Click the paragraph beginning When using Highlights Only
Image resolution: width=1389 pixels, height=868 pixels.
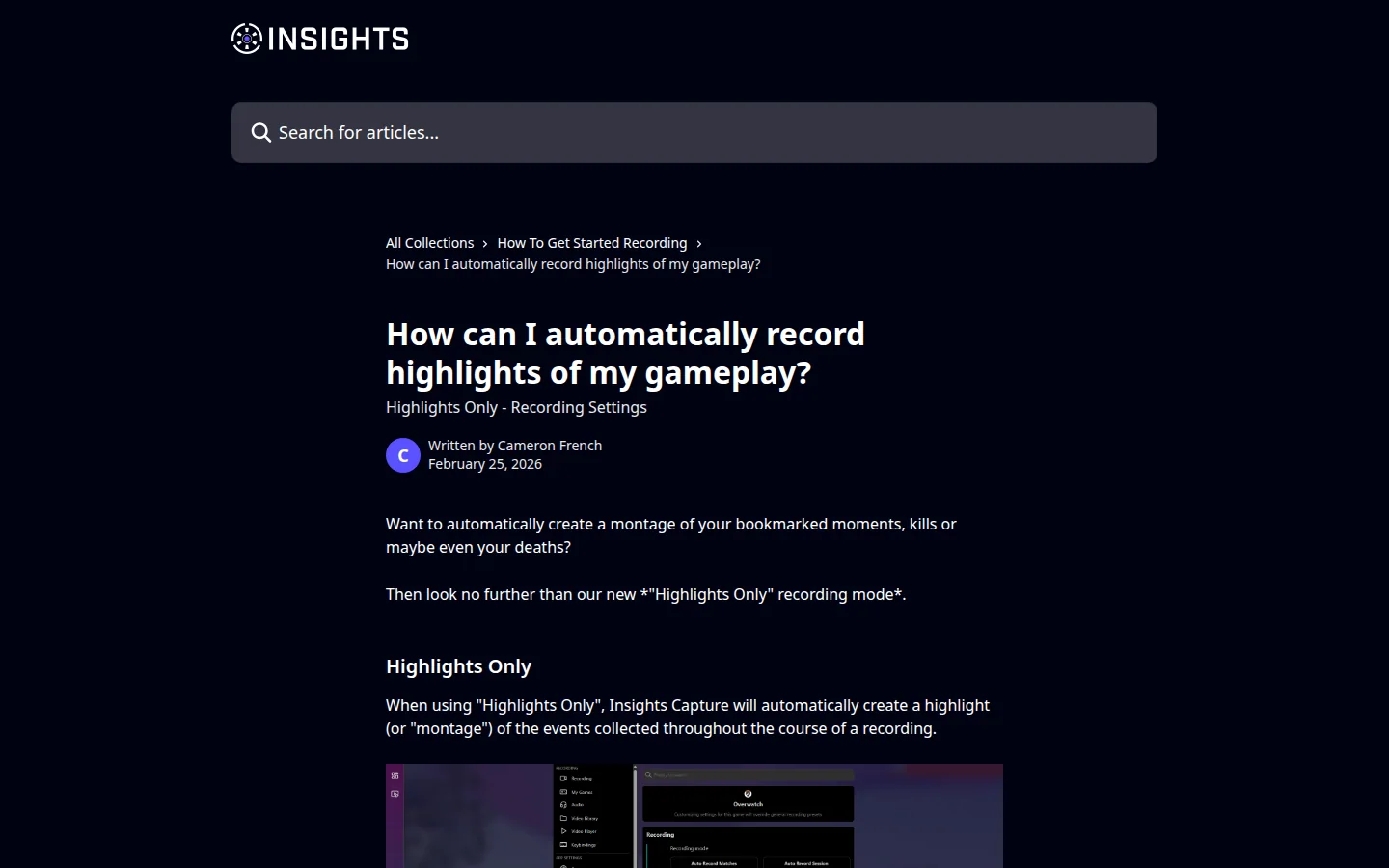(688, 717)
